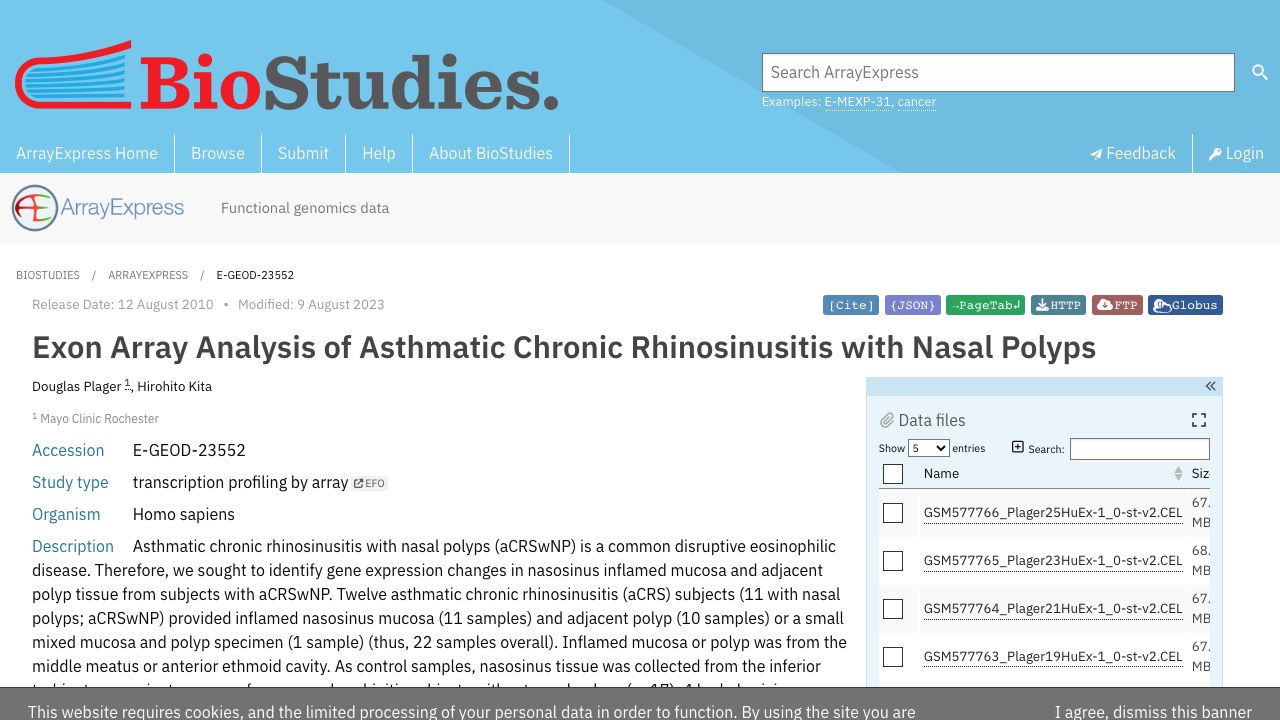Focus the Data files Search box
The image size is (1280, 720).
1140,449
